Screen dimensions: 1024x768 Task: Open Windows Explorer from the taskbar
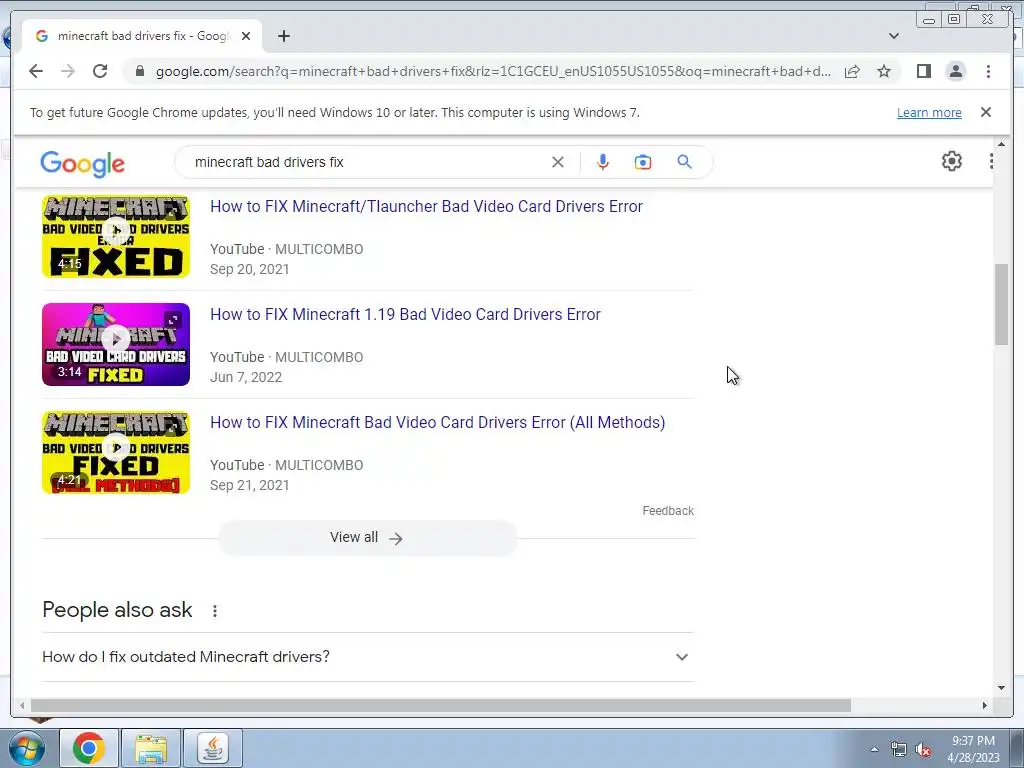click(151, 748)
